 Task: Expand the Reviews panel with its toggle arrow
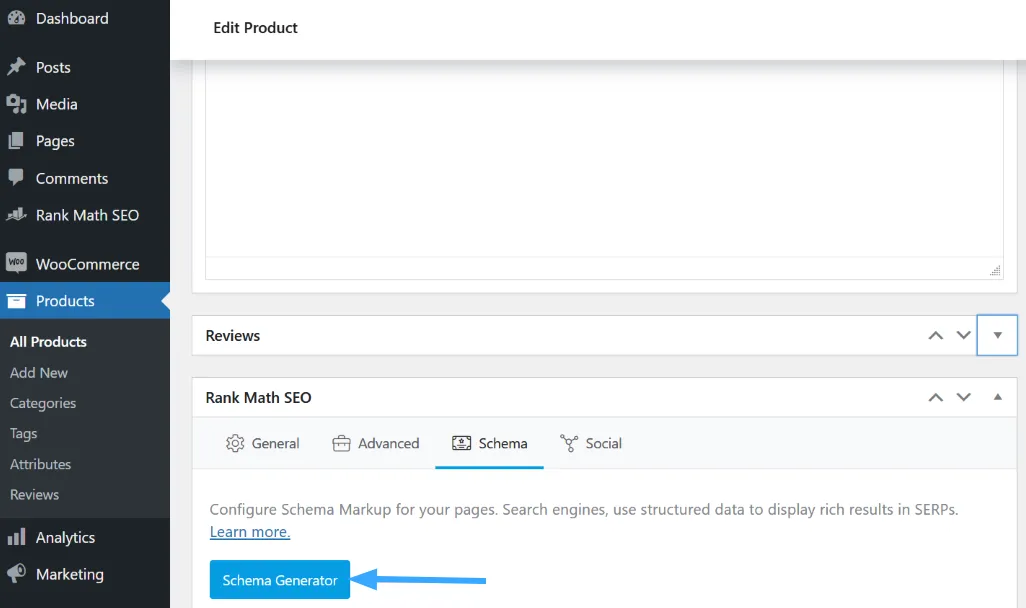(x=997, y=335)
